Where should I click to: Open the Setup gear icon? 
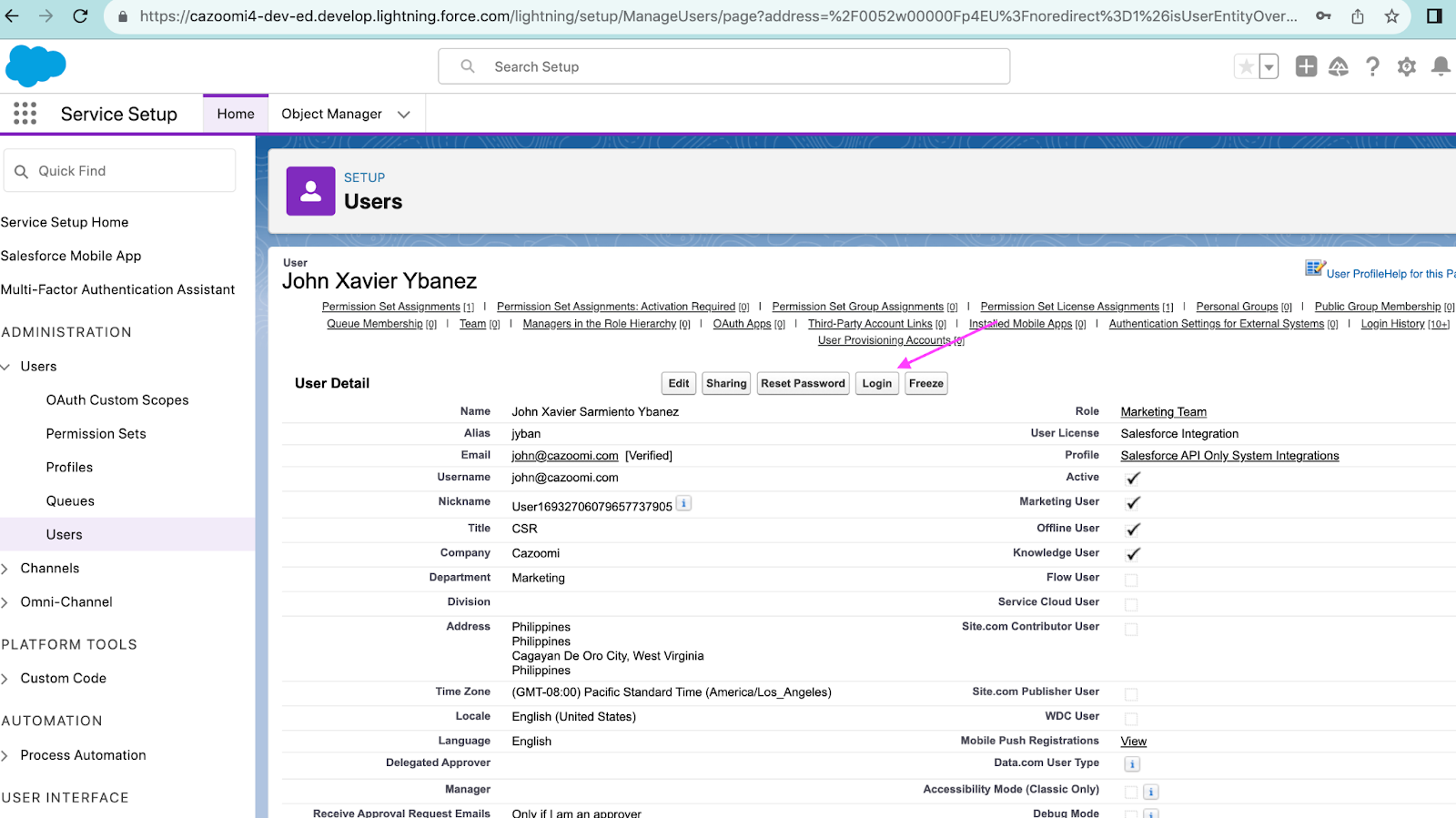point(1407,66)
